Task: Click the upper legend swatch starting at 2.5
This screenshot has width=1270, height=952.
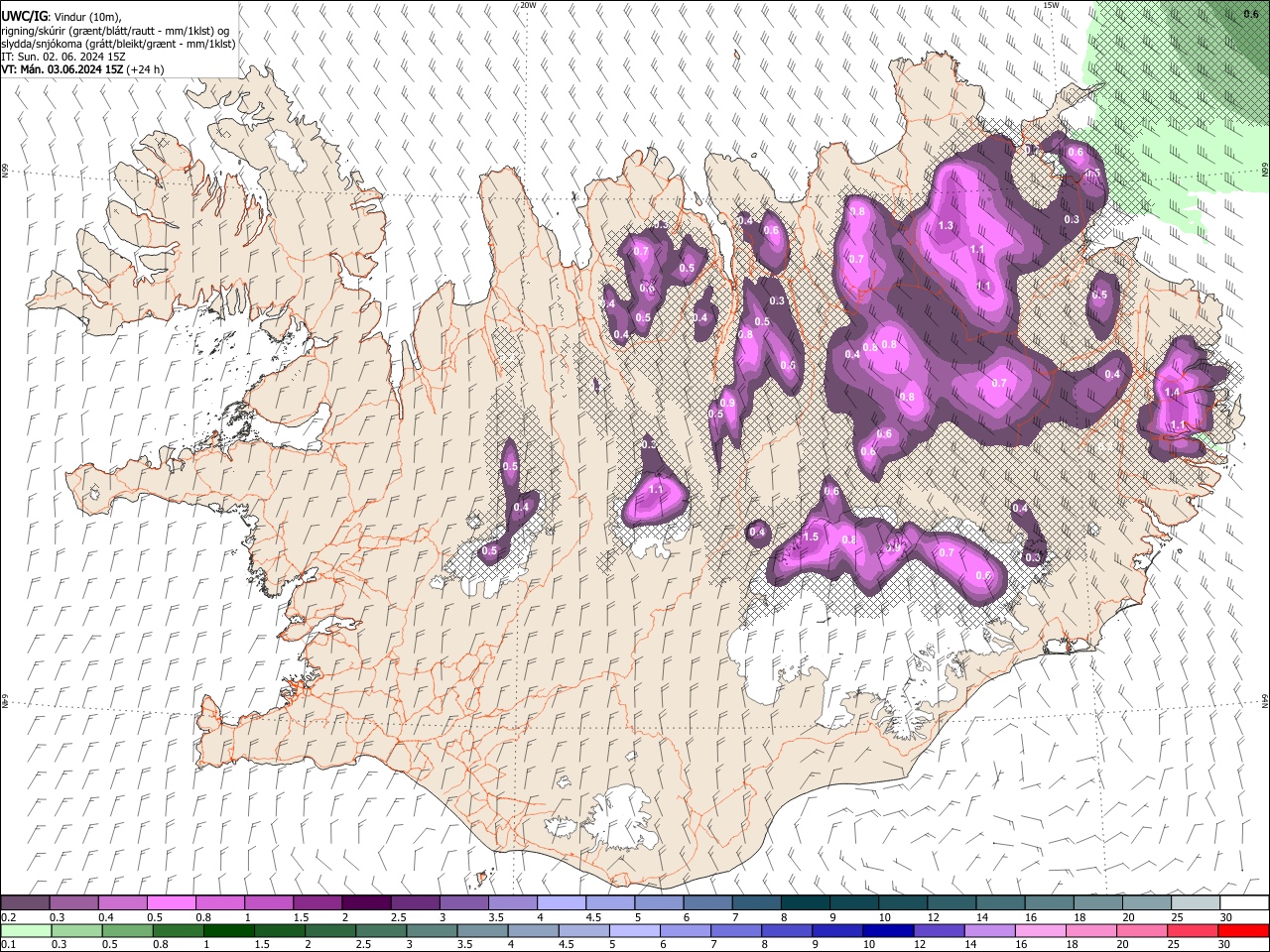Action: coord(415,902)
